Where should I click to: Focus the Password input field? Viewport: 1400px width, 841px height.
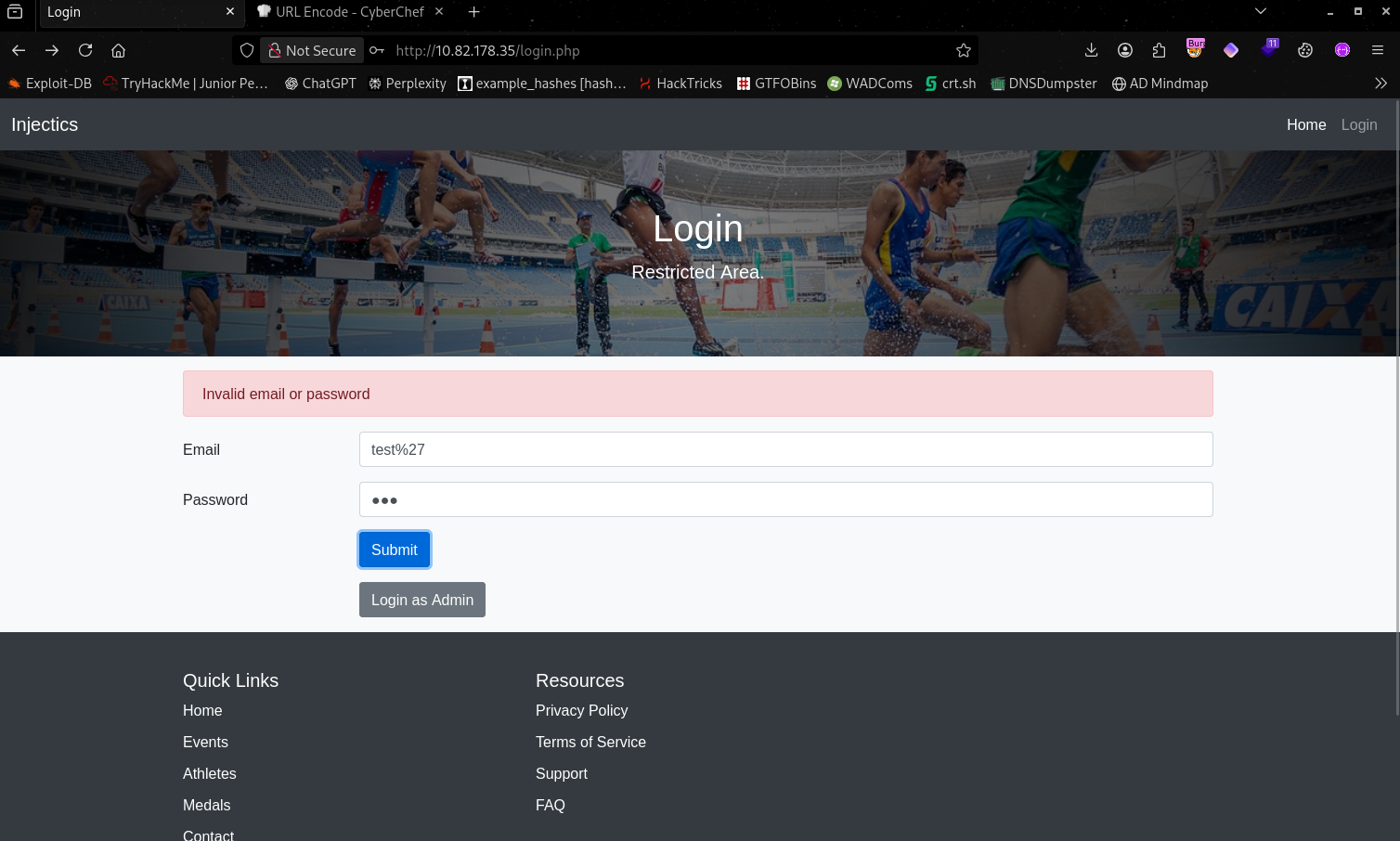pos(785,499)
